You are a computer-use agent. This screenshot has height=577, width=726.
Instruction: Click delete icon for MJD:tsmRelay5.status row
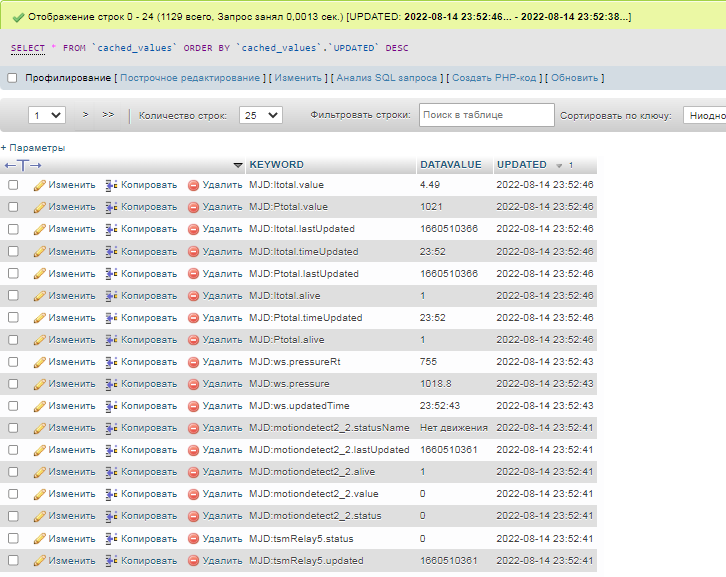pyautogui.click(x=194, y=539)
